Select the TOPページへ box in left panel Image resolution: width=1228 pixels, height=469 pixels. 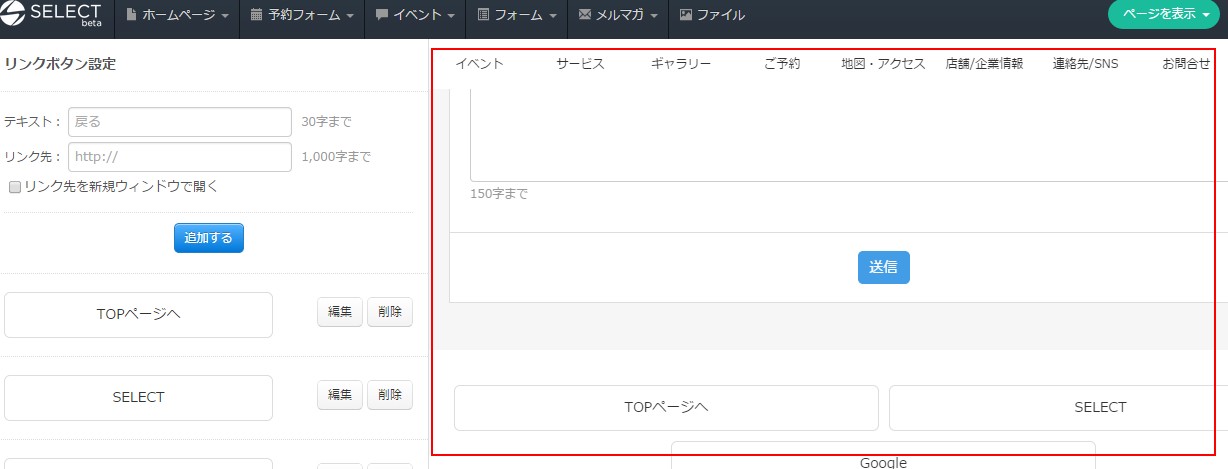[139, 315]
